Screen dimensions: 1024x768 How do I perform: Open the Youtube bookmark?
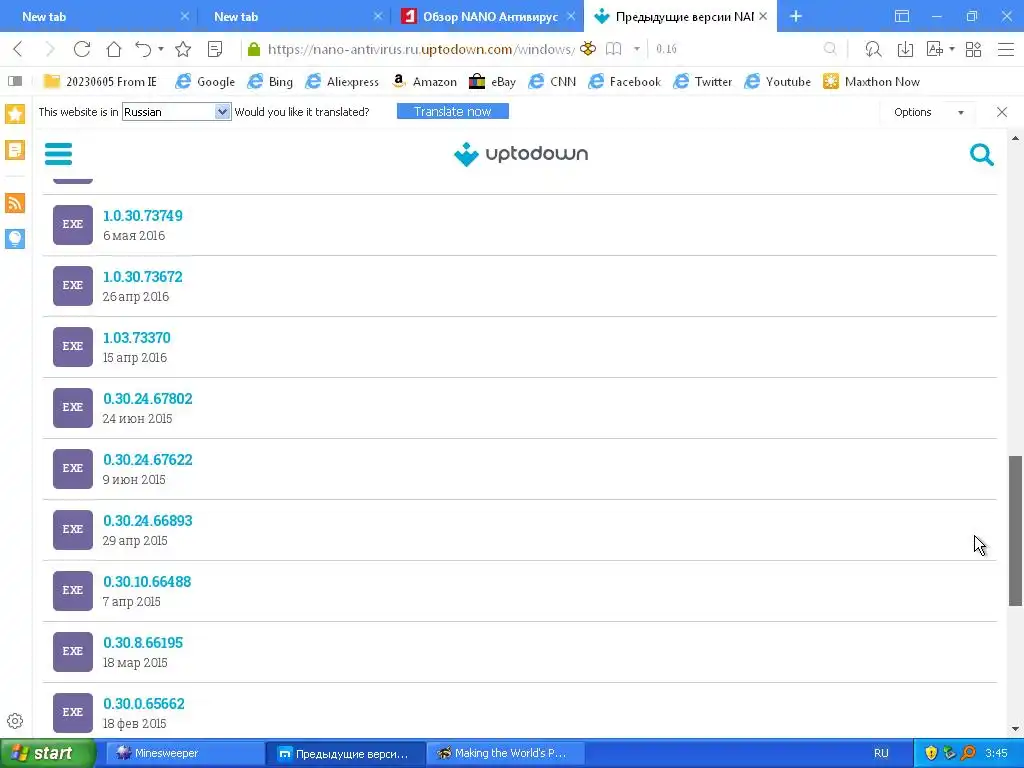(x=778, y=81)
